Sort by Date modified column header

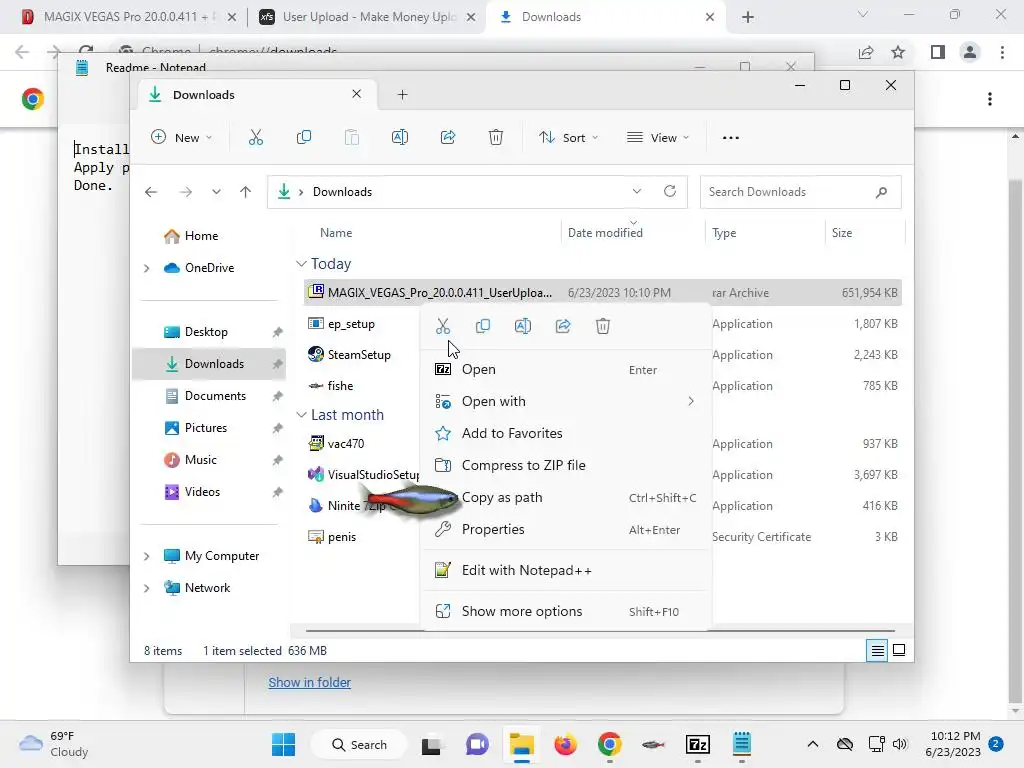(x=605, y=233)
